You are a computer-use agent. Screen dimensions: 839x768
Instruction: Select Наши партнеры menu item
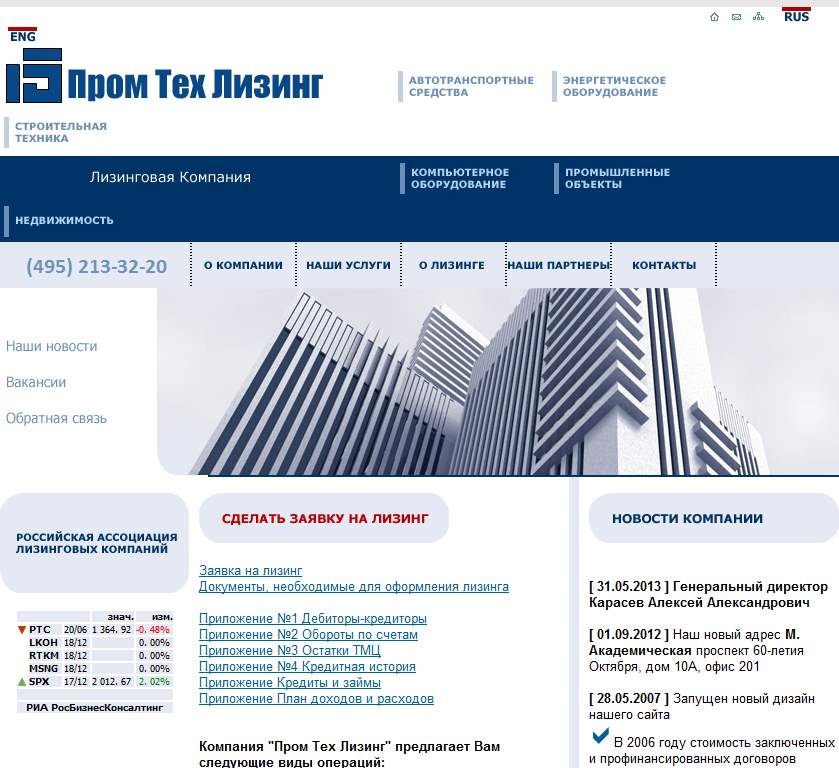559,265
